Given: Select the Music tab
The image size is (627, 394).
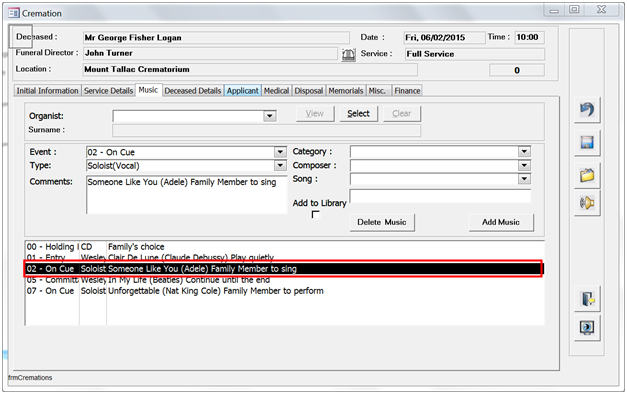Looking at the screenshot, I should [x=148, y=90].
